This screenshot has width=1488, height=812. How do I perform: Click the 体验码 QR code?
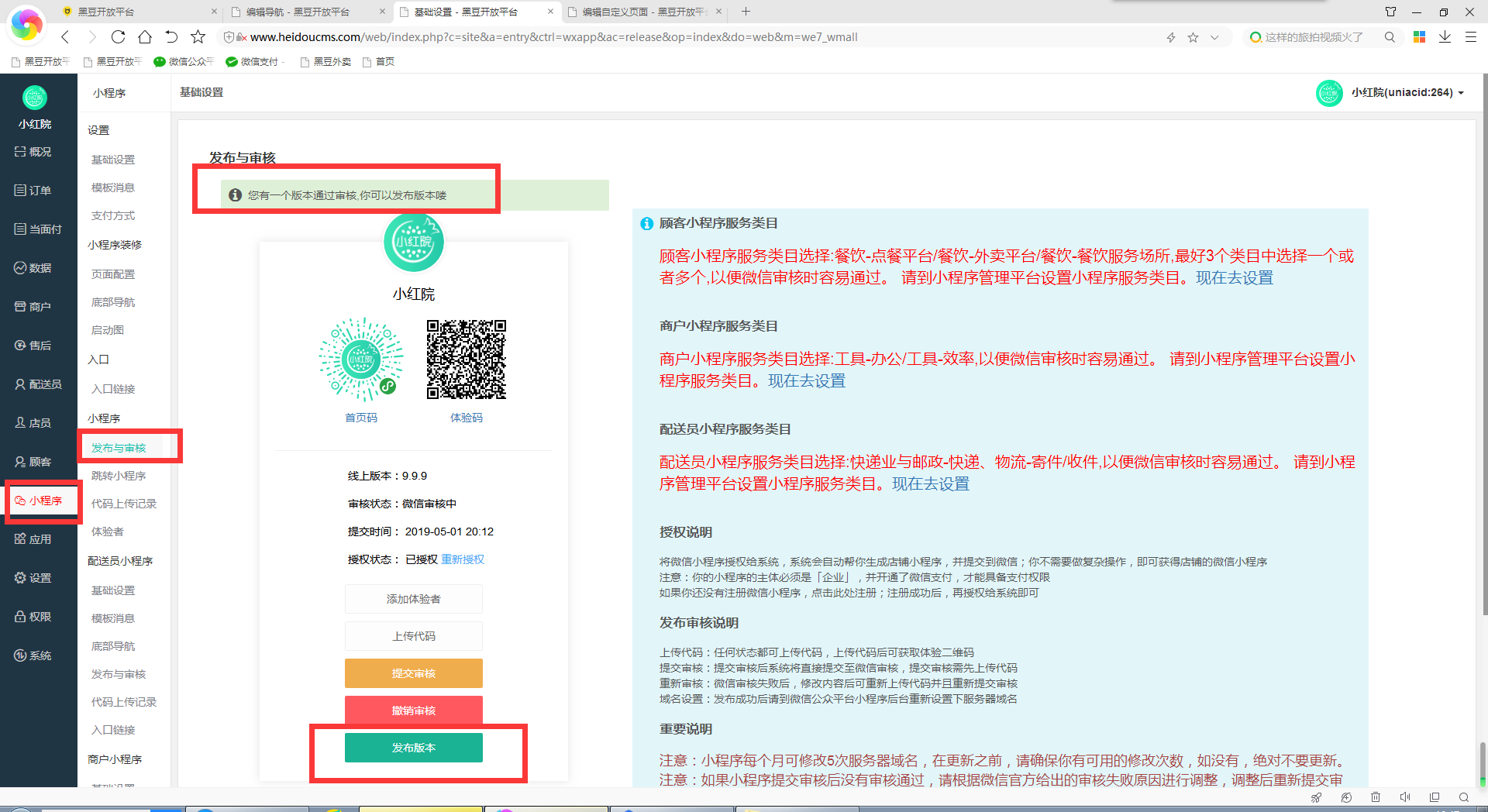[467, 360]
